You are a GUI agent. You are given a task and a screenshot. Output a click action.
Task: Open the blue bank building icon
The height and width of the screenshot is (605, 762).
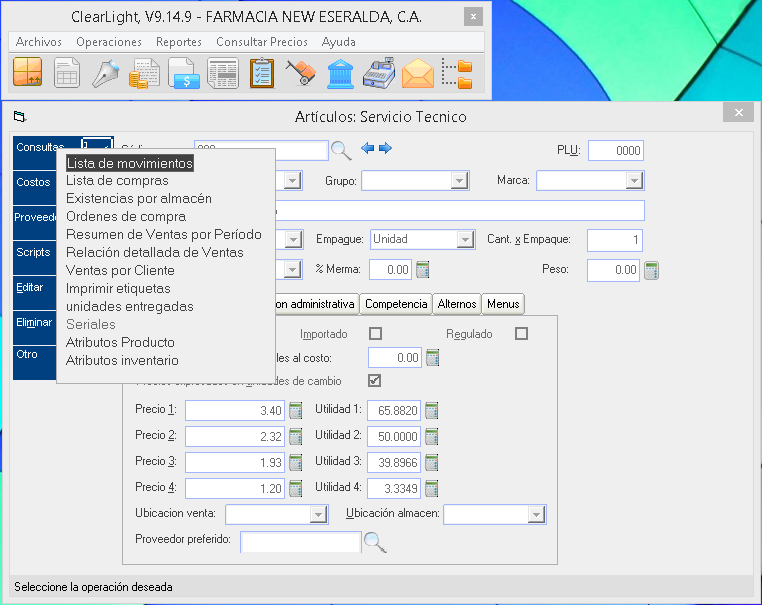pos(340,73)
